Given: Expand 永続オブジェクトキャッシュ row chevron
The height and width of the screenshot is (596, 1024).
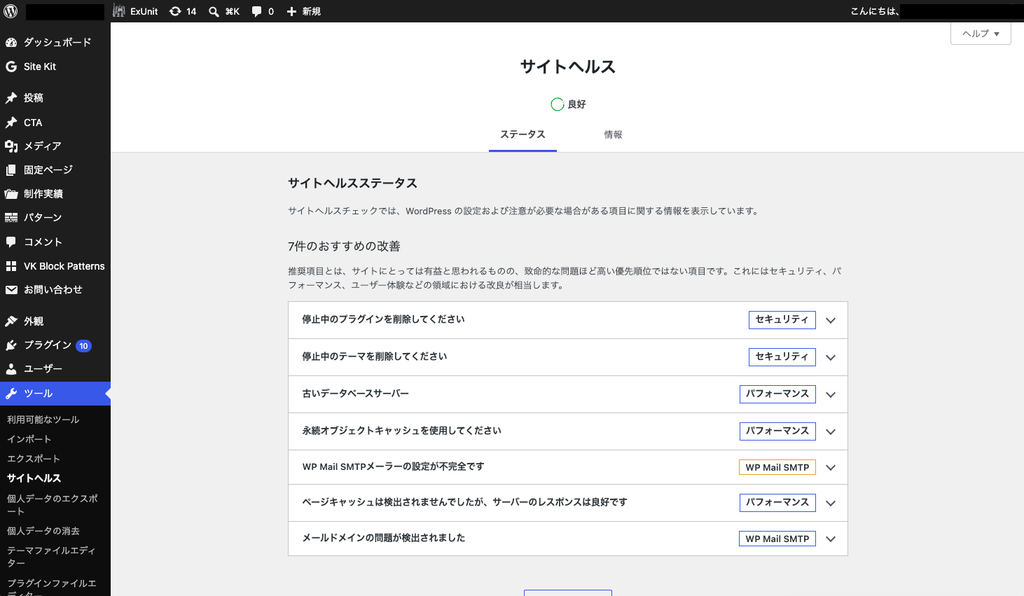Looking at the screenshot, I should pos(831,432).
